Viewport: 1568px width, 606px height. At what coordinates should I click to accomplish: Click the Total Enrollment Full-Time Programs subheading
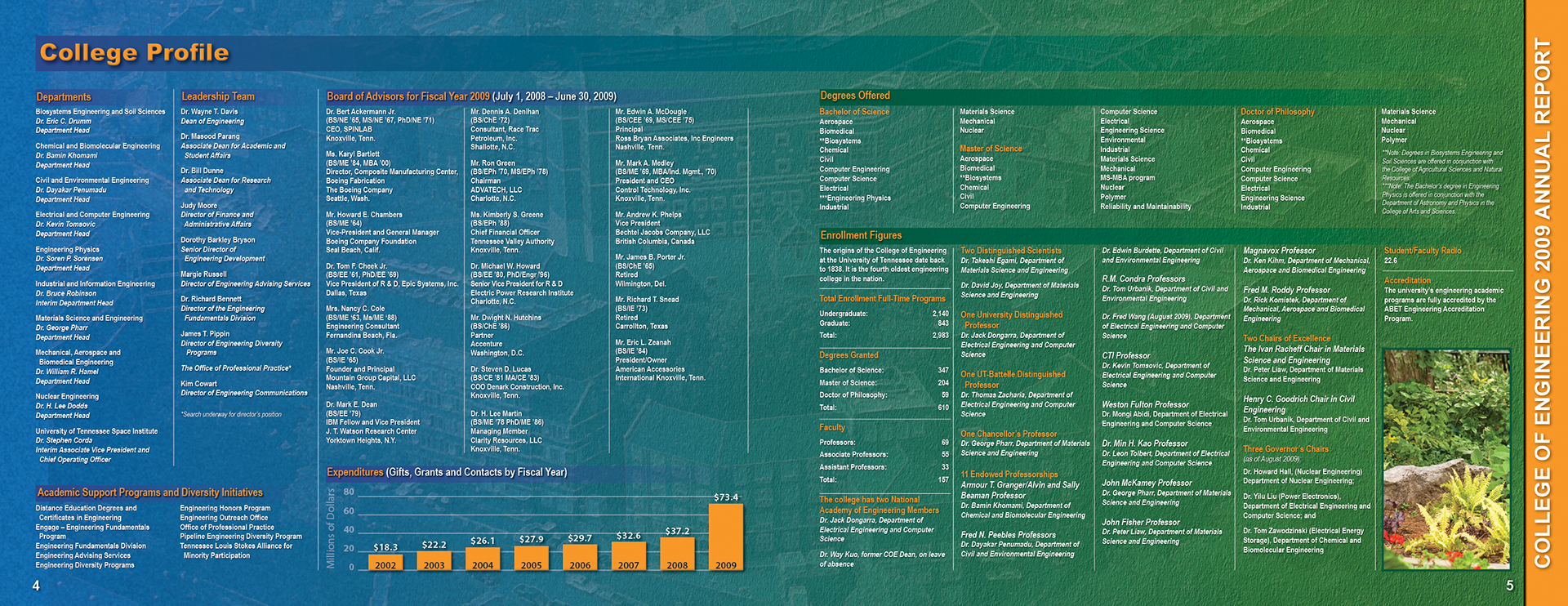point(882,299)
